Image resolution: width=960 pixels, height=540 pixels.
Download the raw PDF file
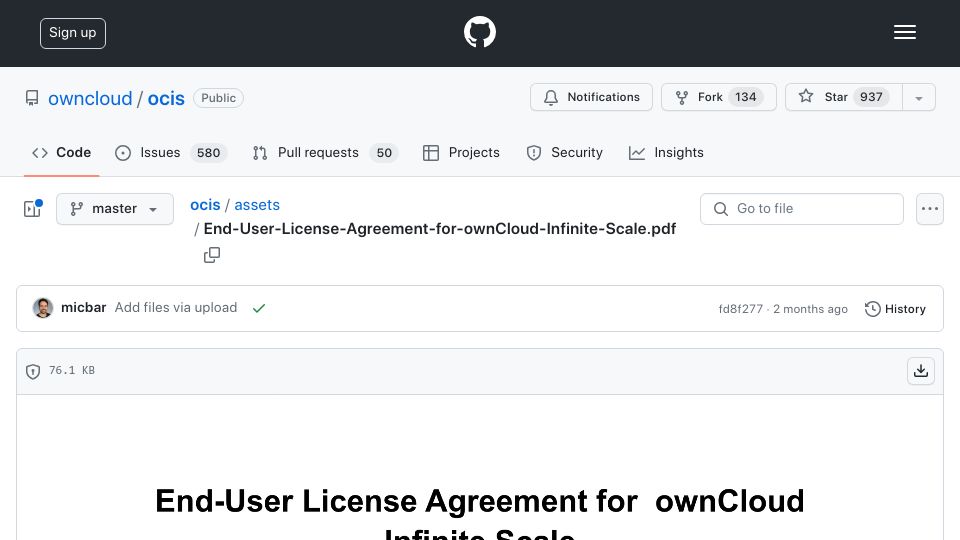[920, 371]
